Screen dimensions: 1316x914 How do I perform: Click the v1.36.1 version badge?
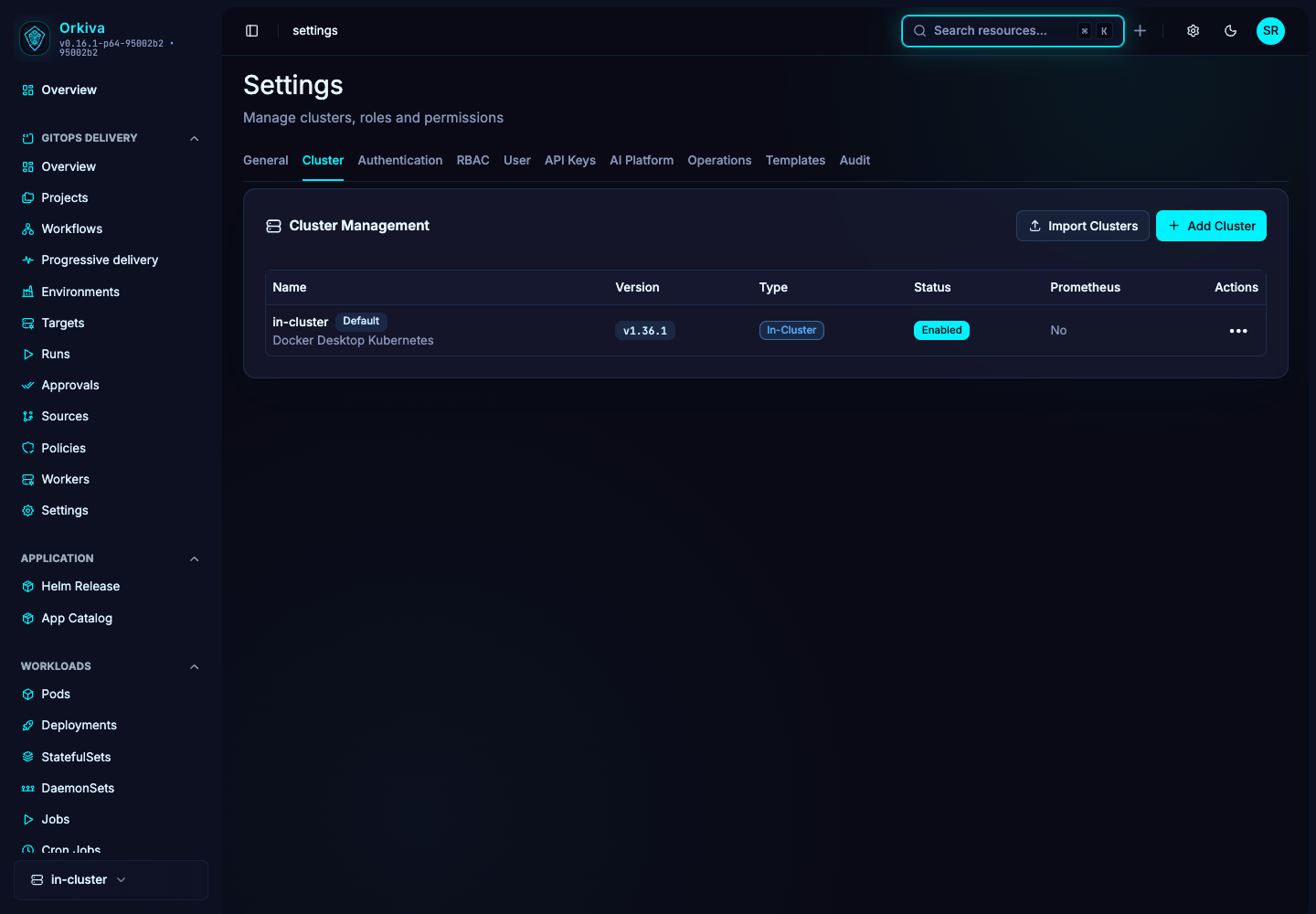click(645, 331)
